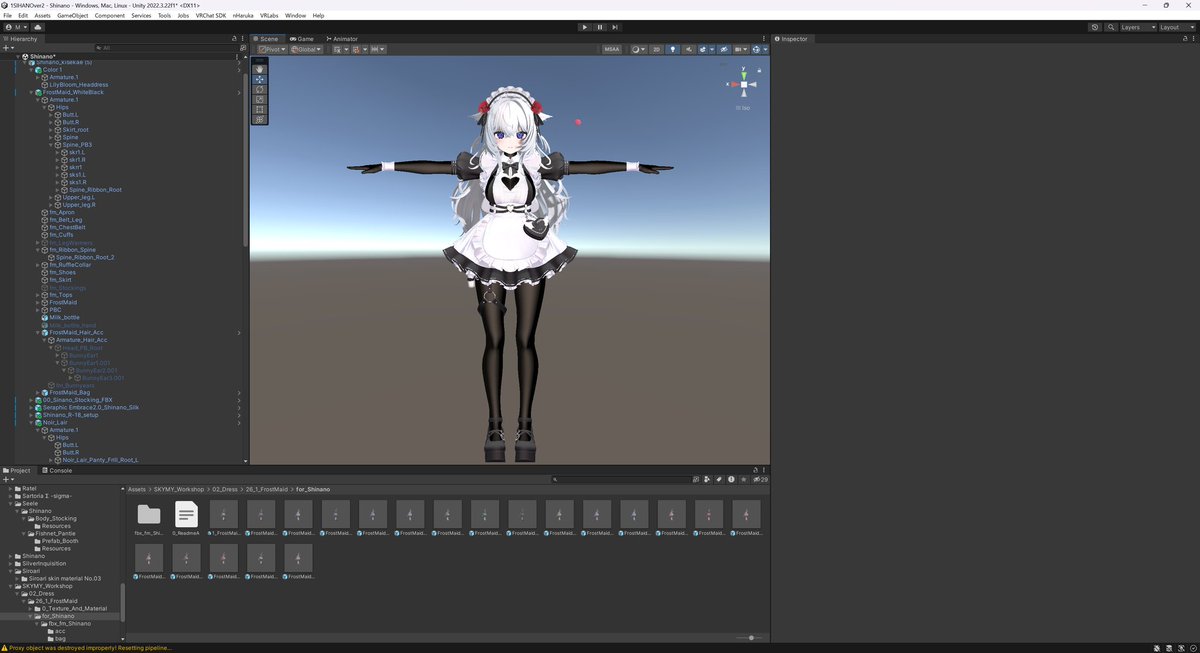1200x653 pixels.
Task: Switch to the Game tab
Action: click(301, 39)
